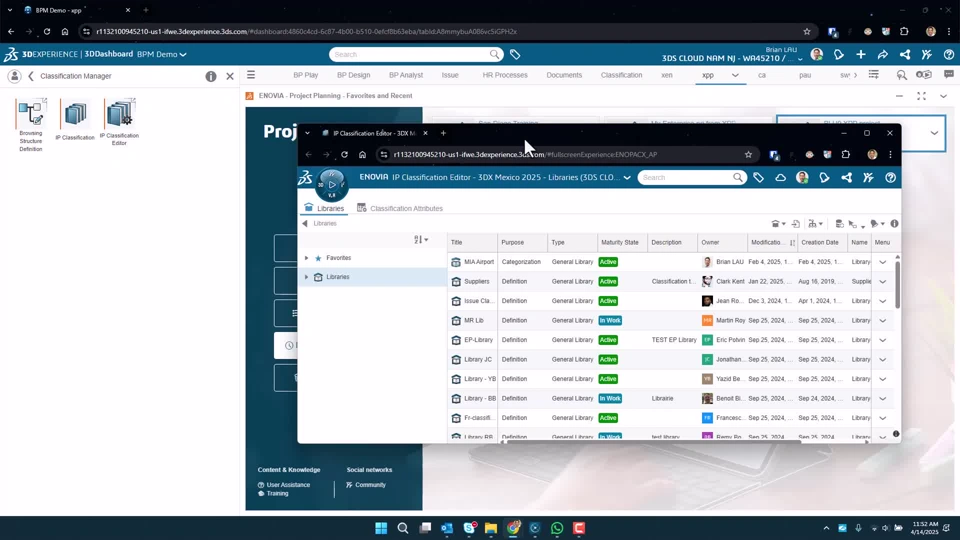This screenshot has height=540, width=960.
Task: Open the Windows Start menu
Action: pyautogui.click(x=381, y=528)
